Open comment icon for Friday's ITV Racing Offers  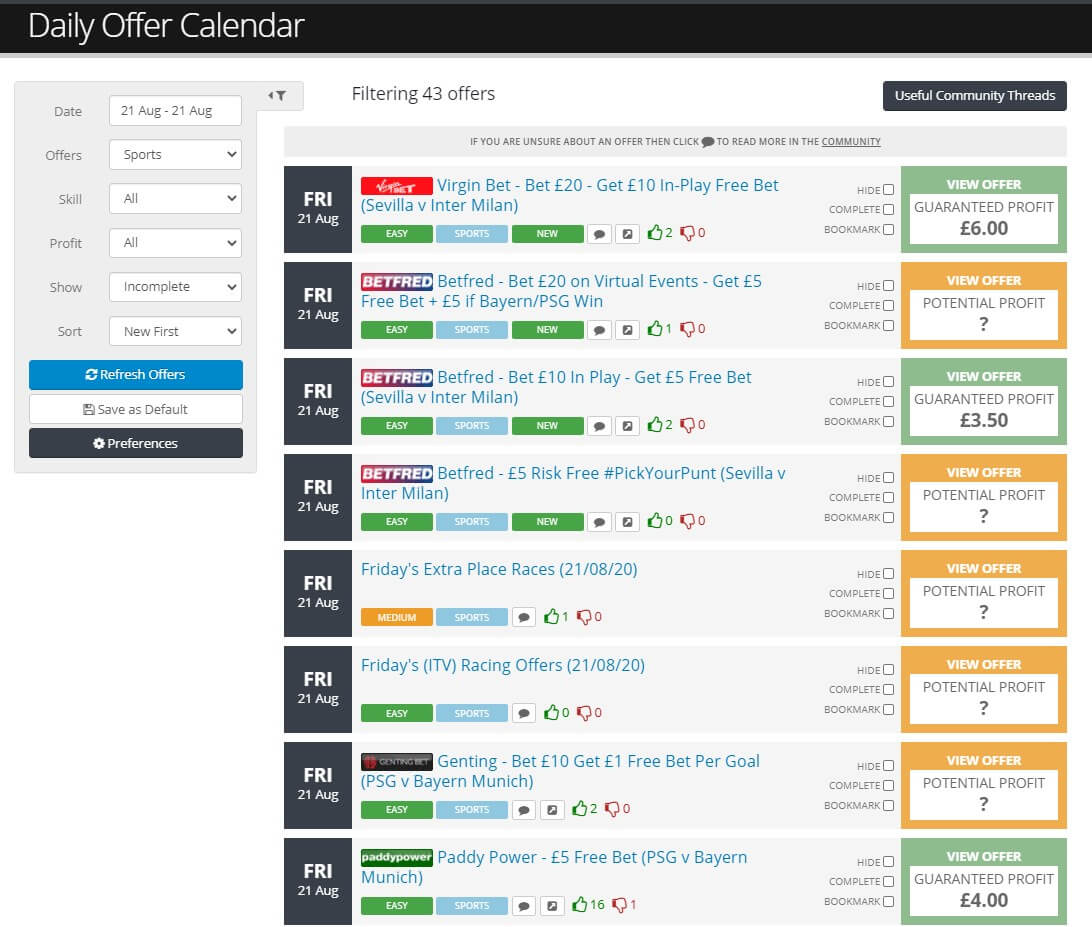click(x=523, y=713)
